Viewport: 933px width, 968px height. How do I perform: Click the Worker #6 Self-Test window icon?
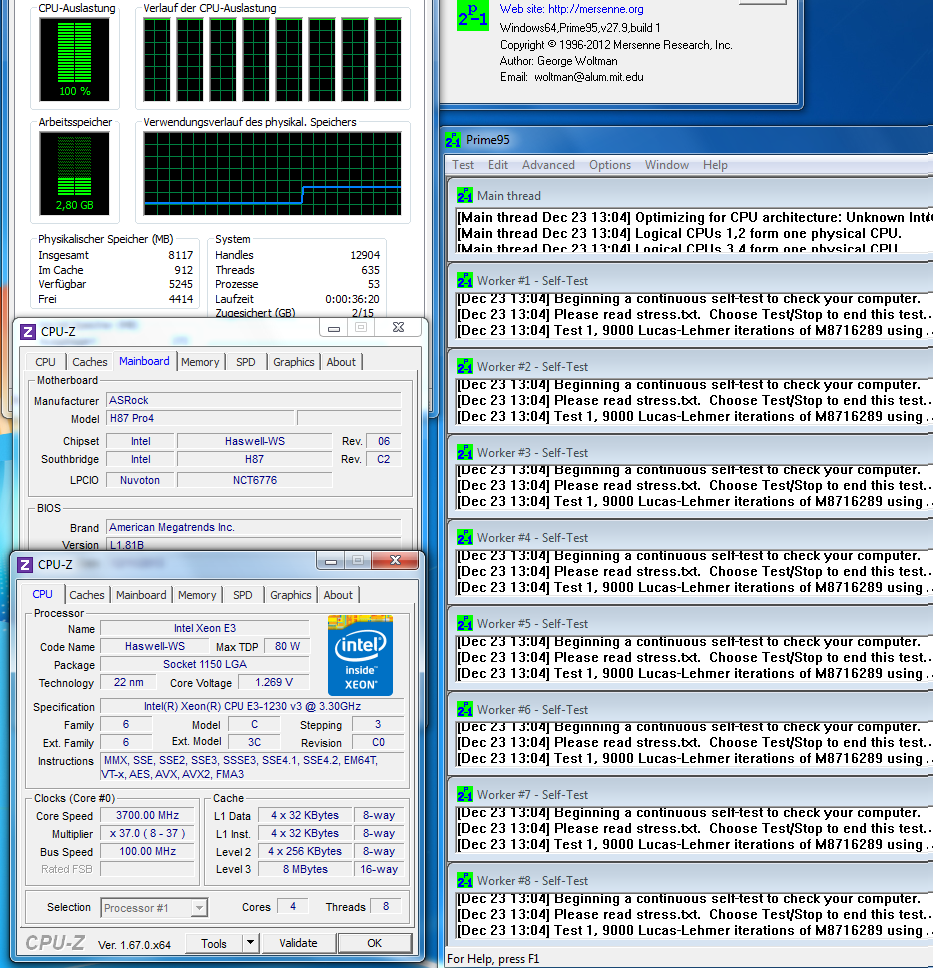(464, 709)
